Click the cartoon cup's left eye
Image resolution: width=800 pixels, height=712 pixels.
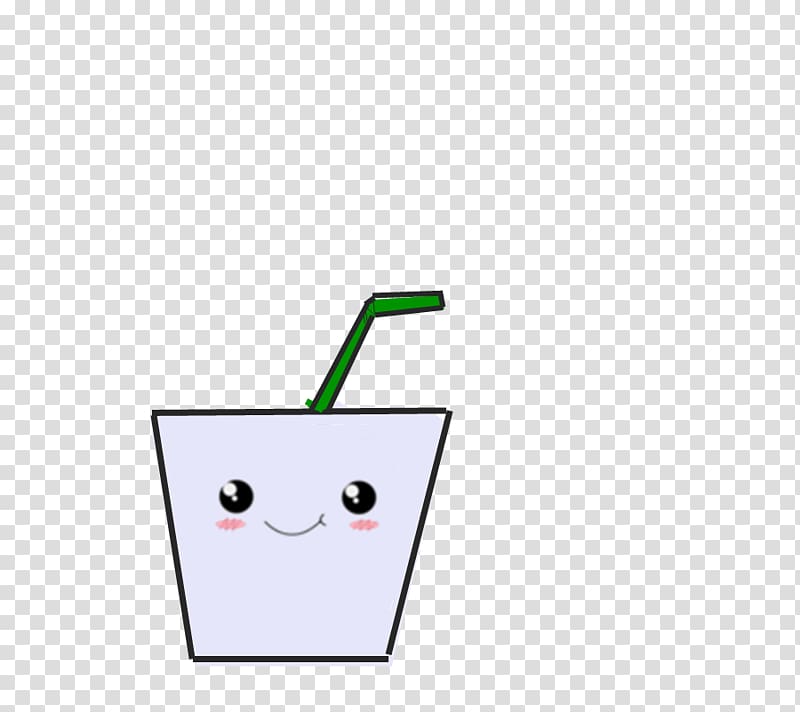(x=236, y=495)
